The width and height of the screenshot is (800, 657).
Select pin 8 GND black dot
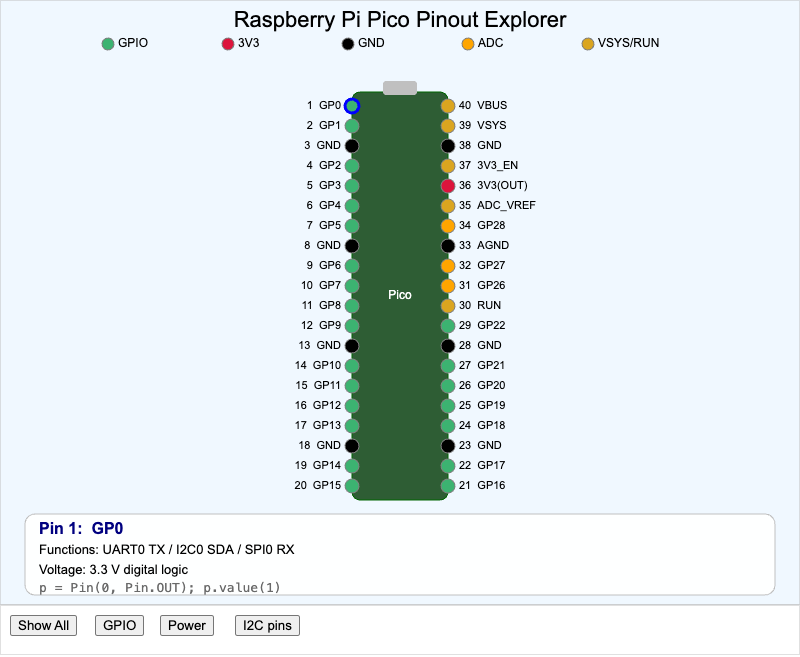click(352, 246)
